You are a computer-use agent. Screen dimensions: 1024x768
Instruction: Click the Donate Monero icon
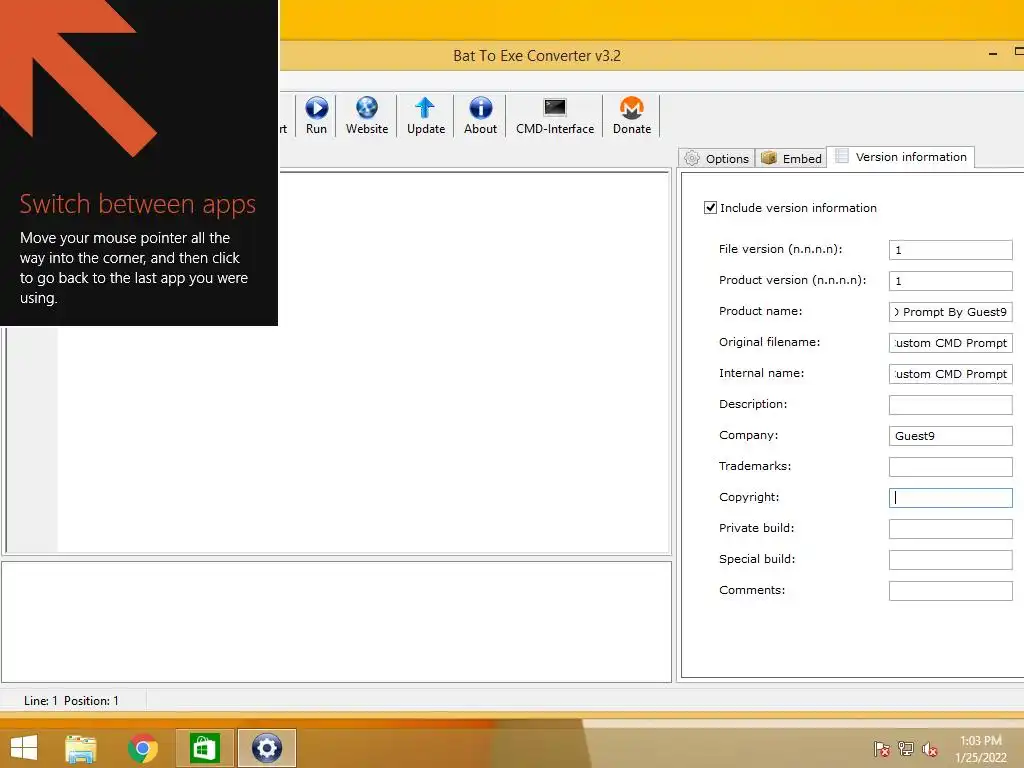[x=632, y=116]
